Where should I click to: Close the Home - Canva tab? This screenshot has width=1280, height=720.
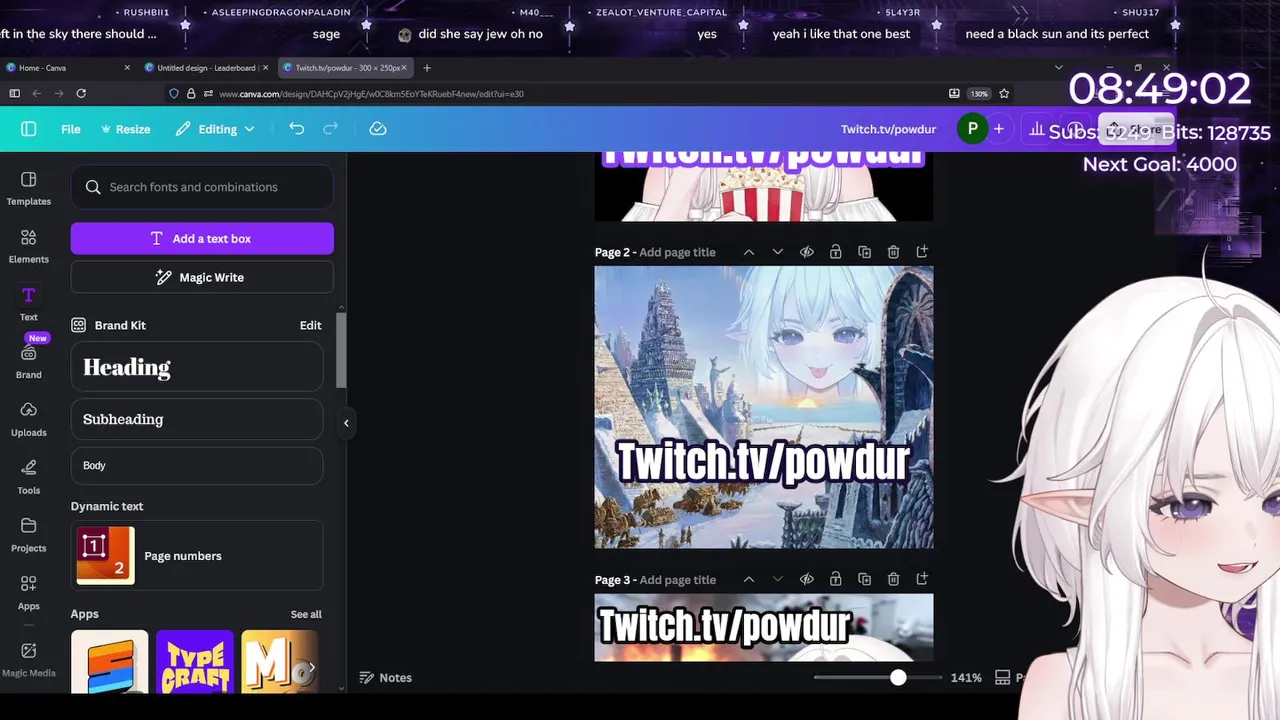(x=127, y=68)
